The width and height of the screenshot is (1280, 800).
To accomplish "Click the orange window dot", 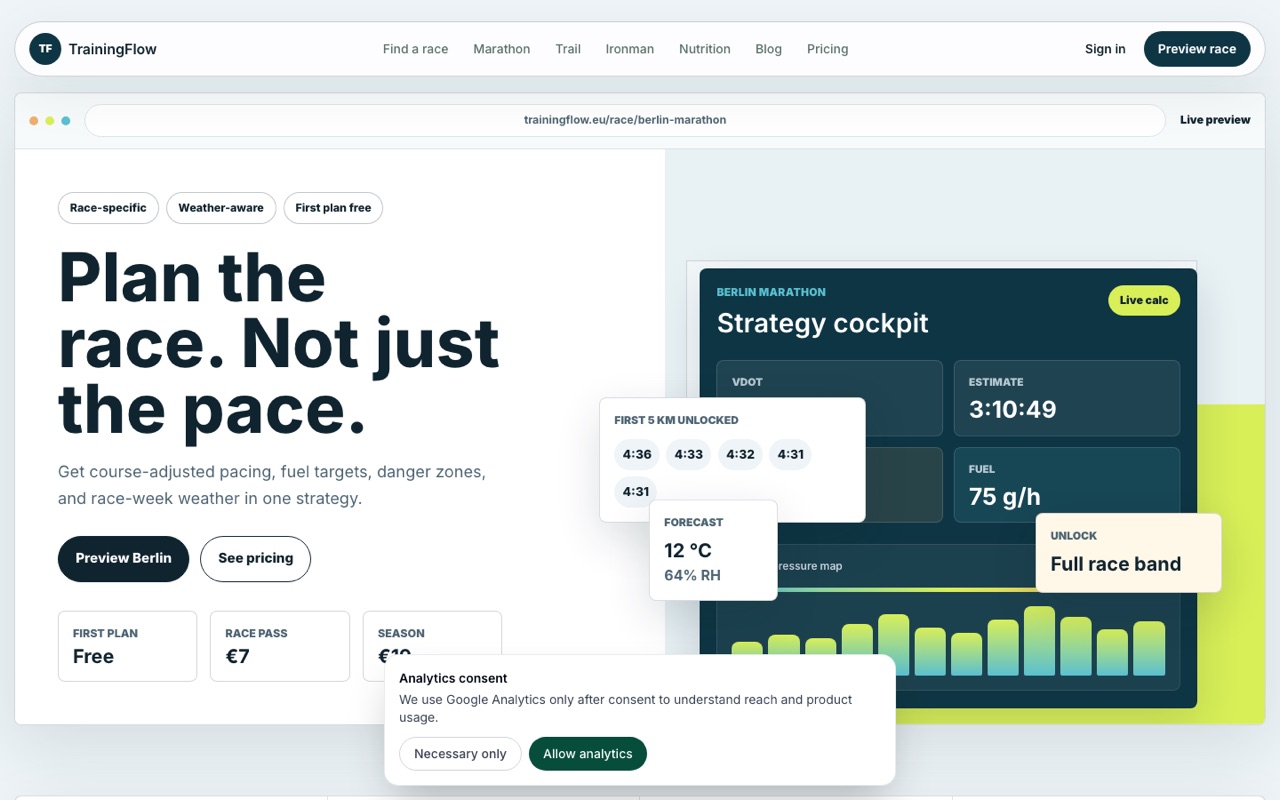I will click(x=34, y=121).
